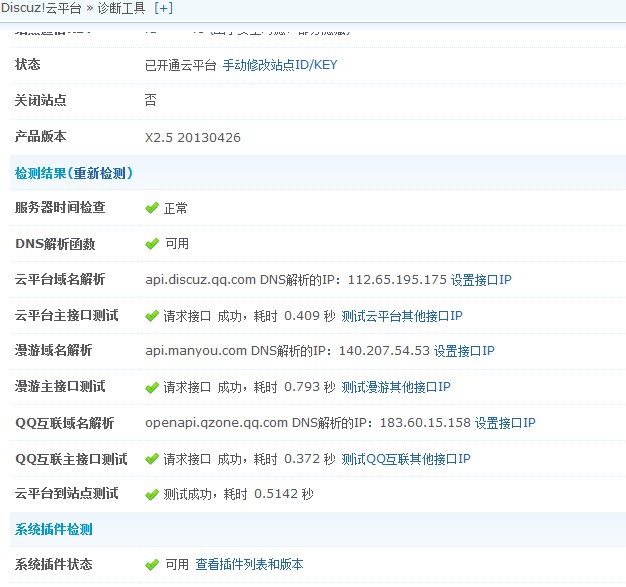Viewport: 626px width, 587px height.
Task: Click the 产品版本 row label
Action: pos(40,136)
